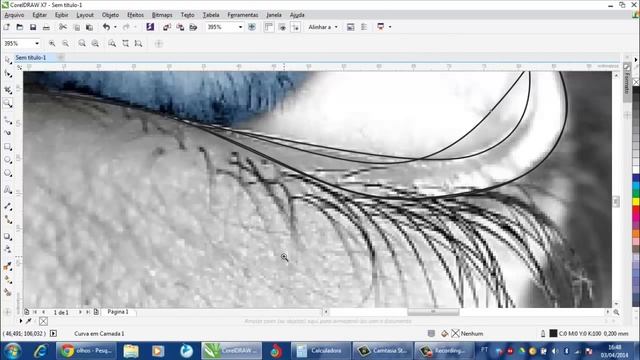Print the document
The image size is (640, 360).
[x=46, y=27]
